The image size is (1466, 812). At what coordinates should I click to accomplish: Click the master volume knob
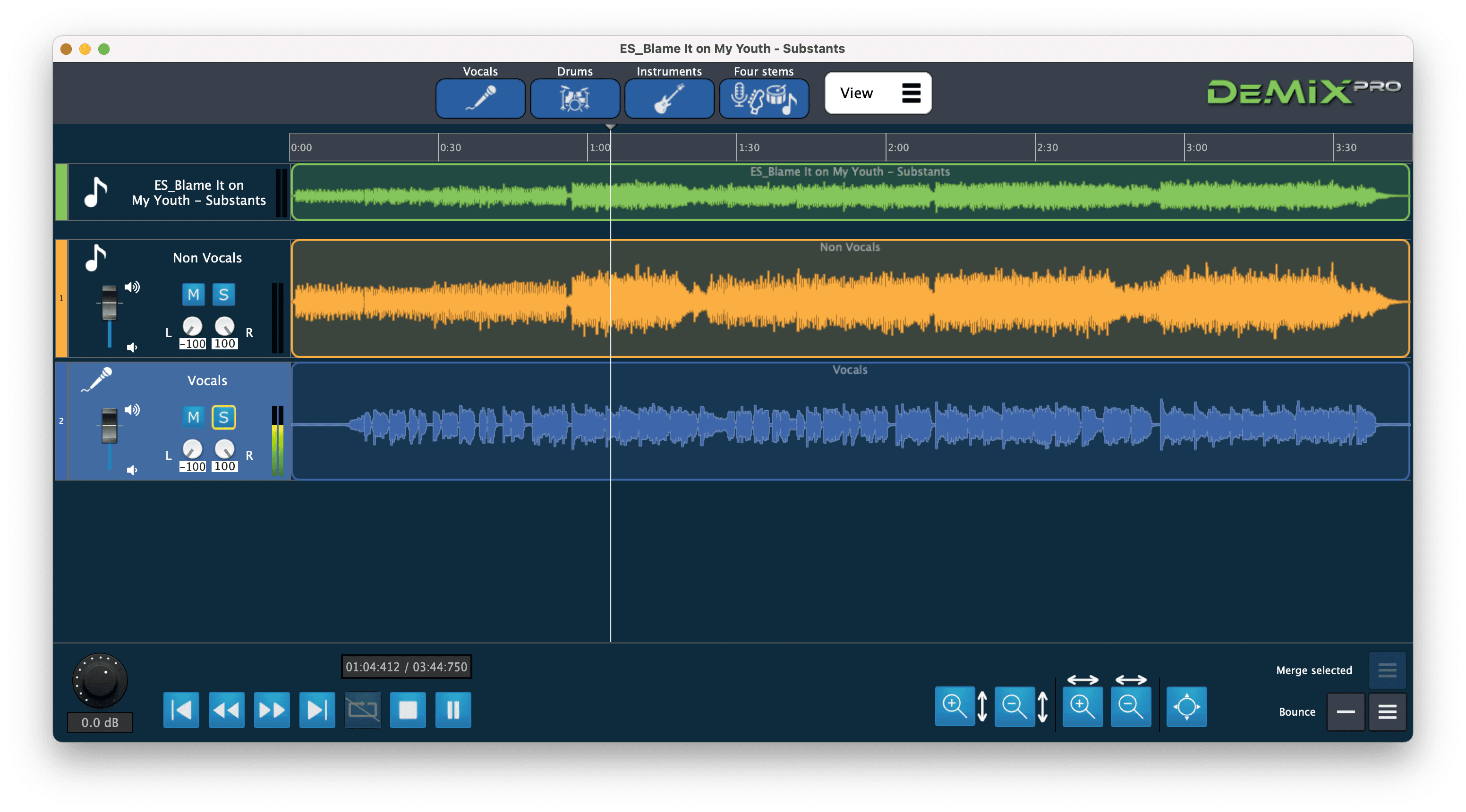click(100, 680)
